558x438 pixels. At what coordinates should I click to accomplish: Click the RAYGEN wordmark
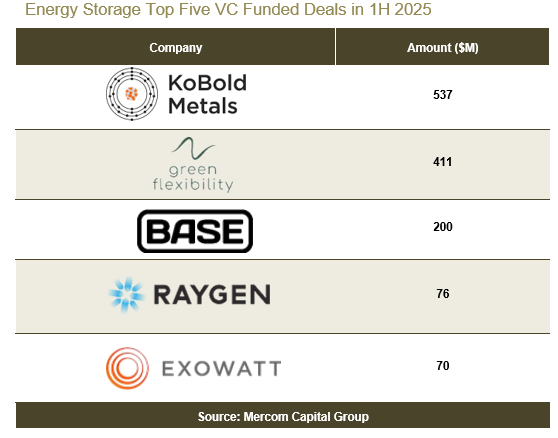pos(212,295)
